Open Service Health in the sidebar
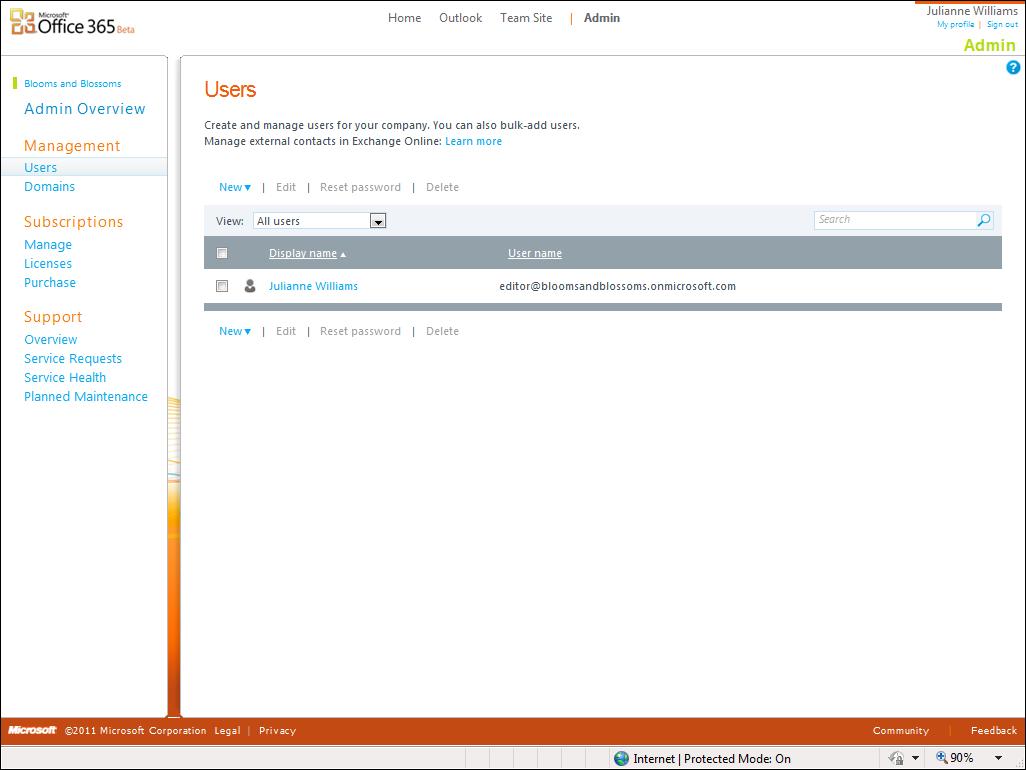 [x=65, y=377]
